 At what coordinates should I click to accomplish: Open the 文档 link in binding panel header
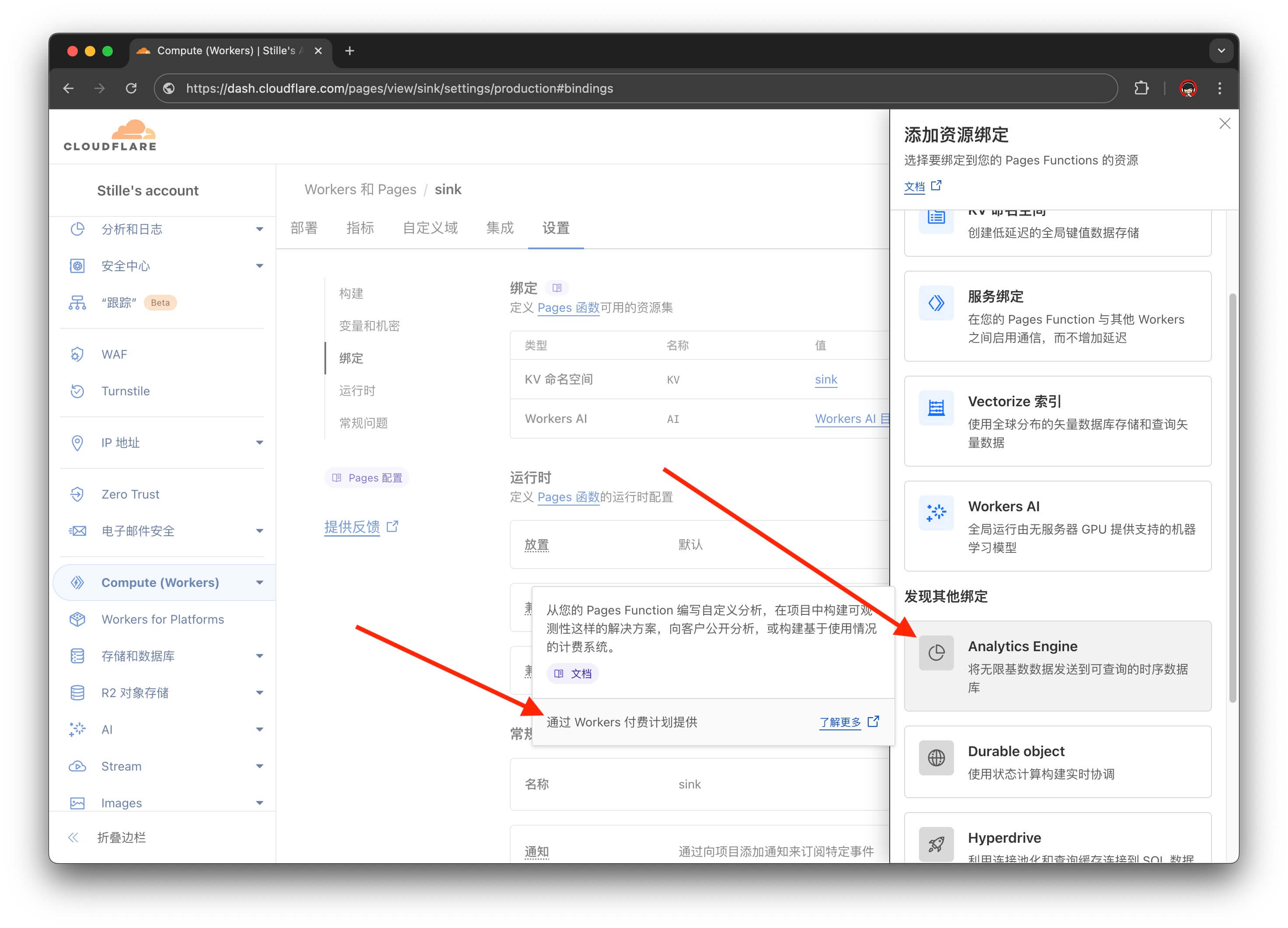pyautogui.click(x=922, y=186)
